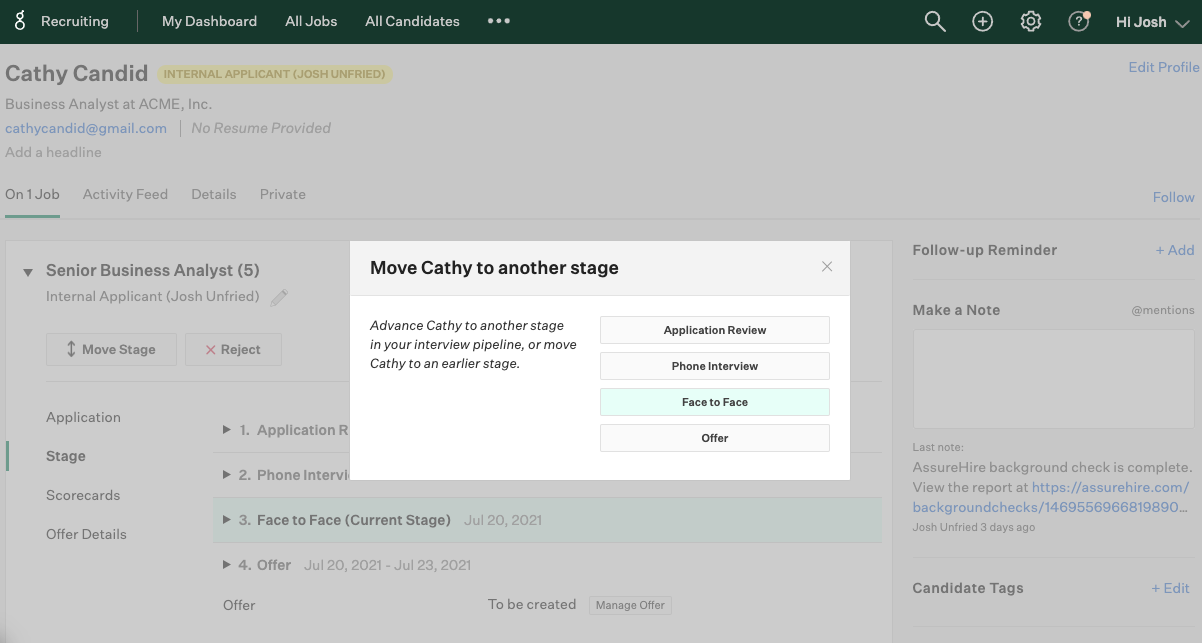This screenshot has height=643, width=1202.
Task: Click inside the Make a Note text box
Action: coord(1053,380)
